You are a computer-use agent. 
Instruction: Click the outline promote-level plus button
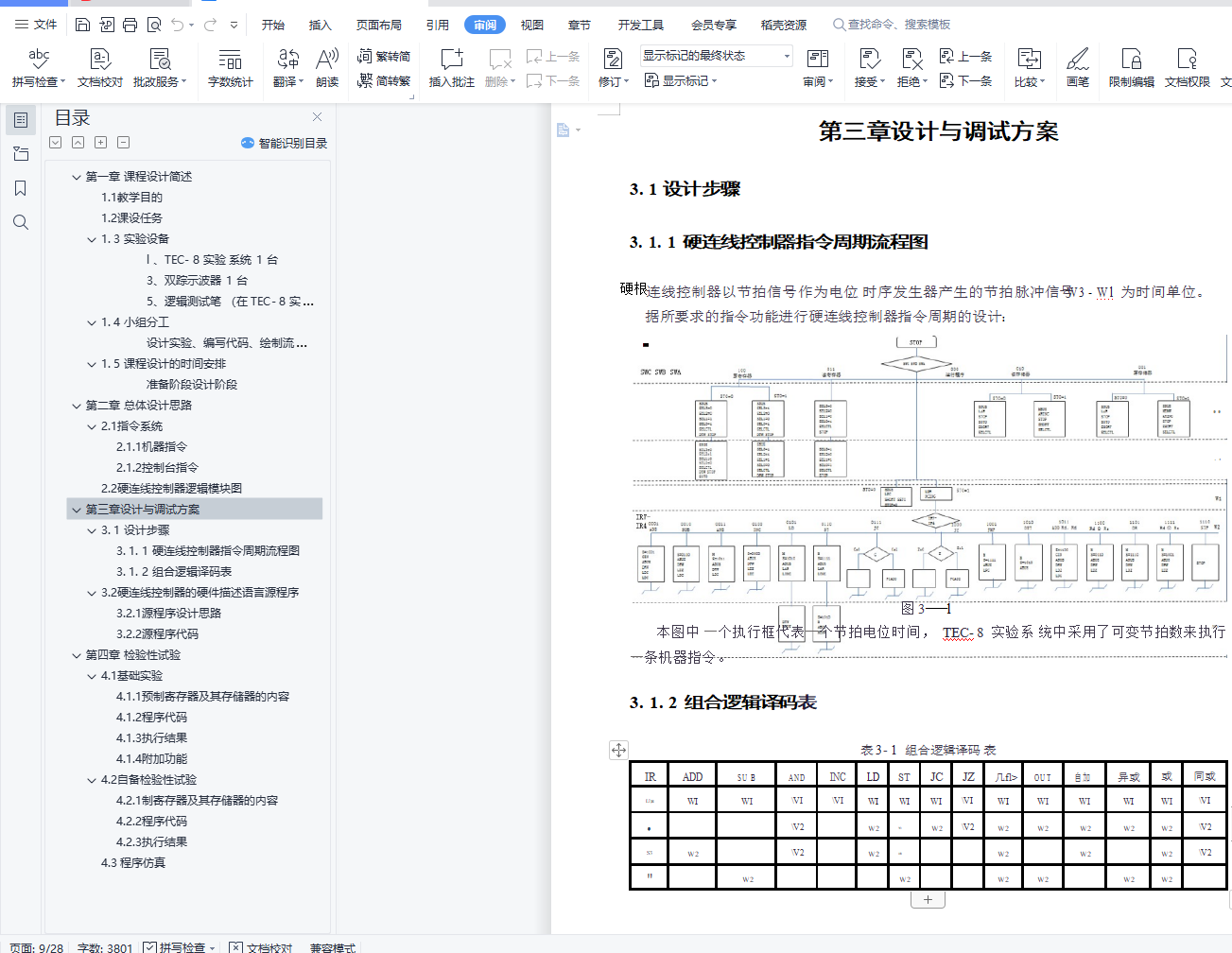(x=100, y=143)
